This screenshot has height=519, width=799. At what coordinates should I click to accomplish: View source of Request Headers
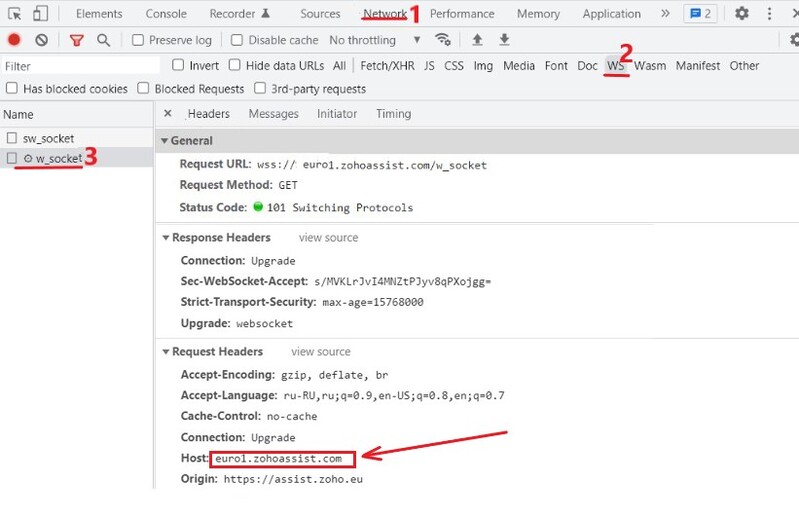[x=321, y=351]
